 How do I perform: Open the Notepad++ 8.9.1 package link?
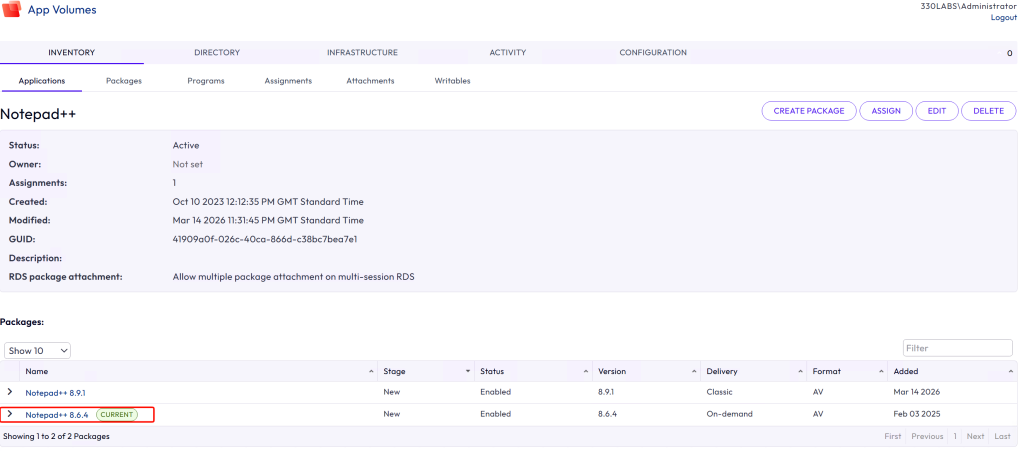point(56,393)
